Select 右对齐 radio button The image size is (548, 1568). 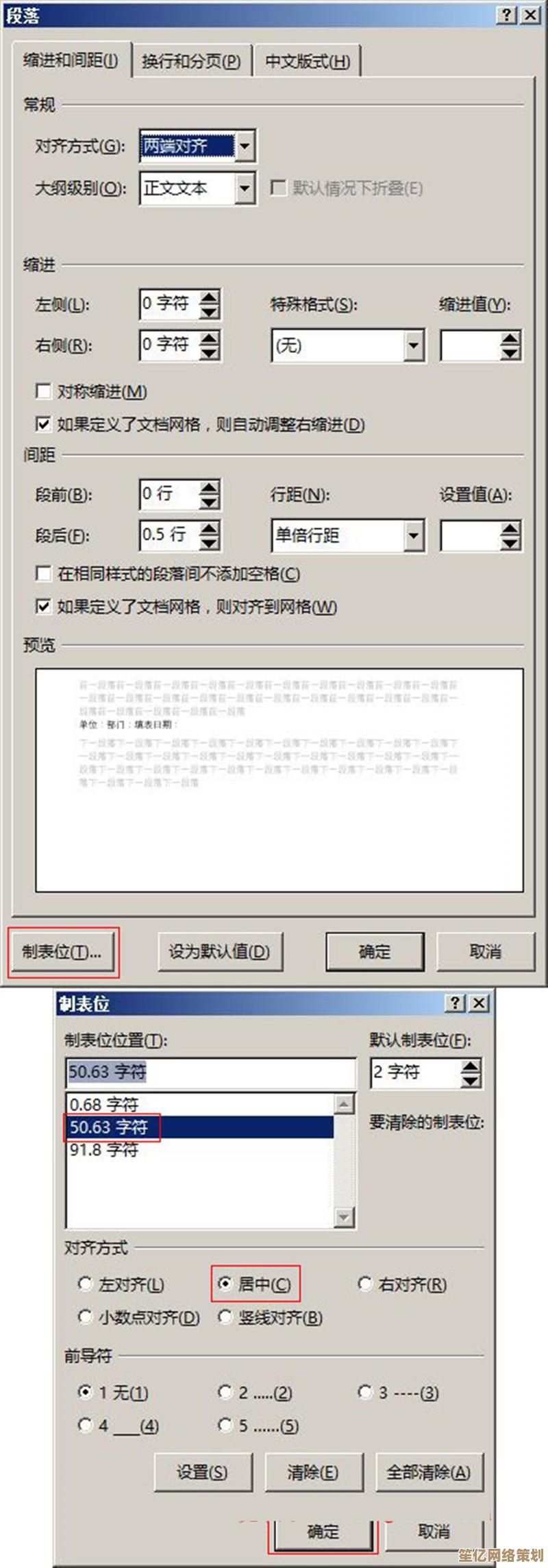pos(365,1284)
